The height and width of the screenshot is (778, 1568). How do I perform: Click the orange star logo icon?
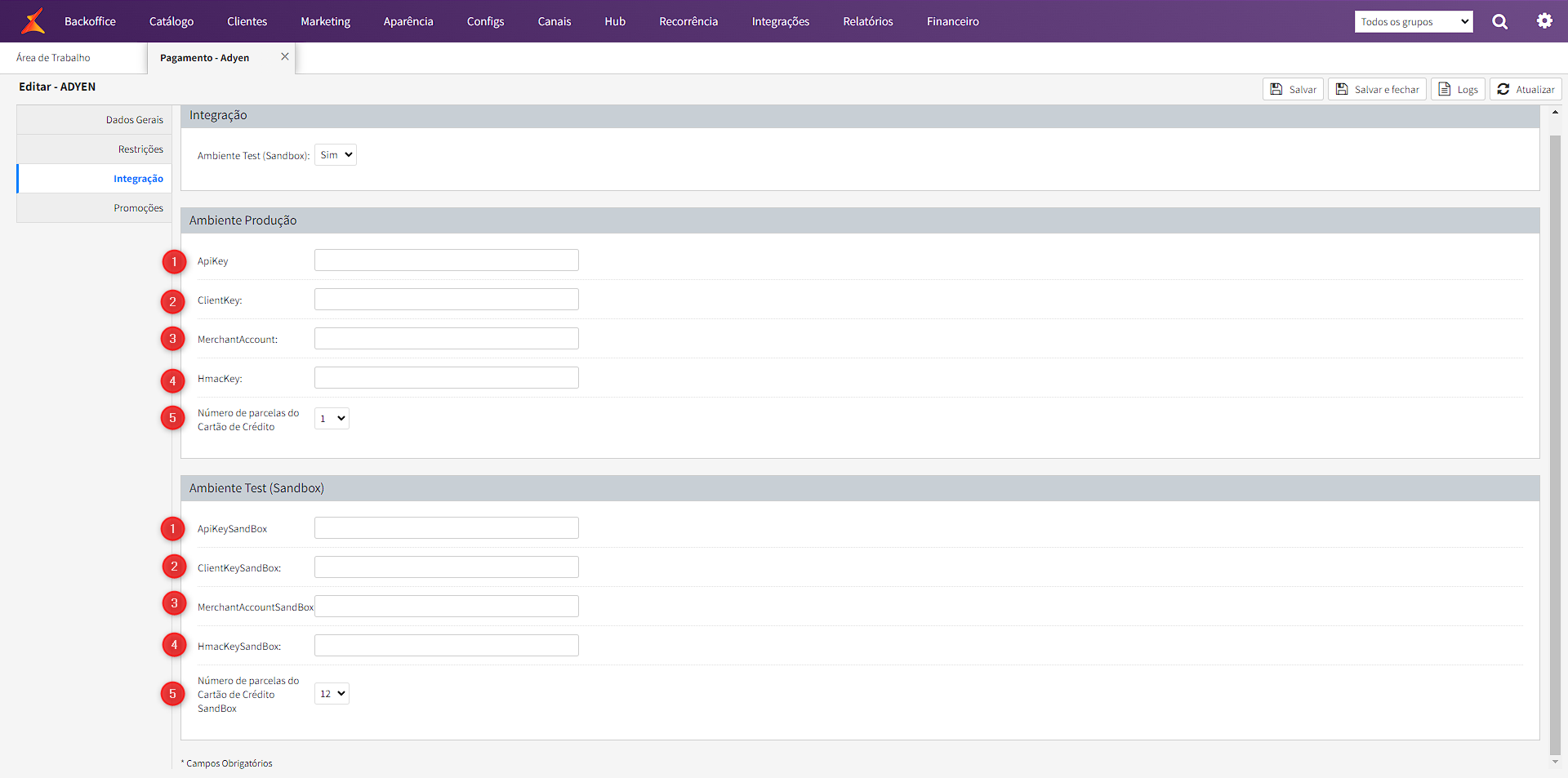click(x=33, y=21)
